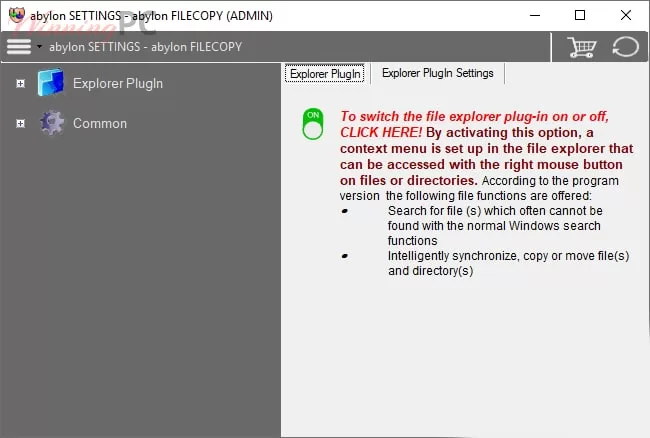Click the red 'CLICK HERE!' text
The width and height of the screenshot is (650, 438).
[x=381, y=133]
